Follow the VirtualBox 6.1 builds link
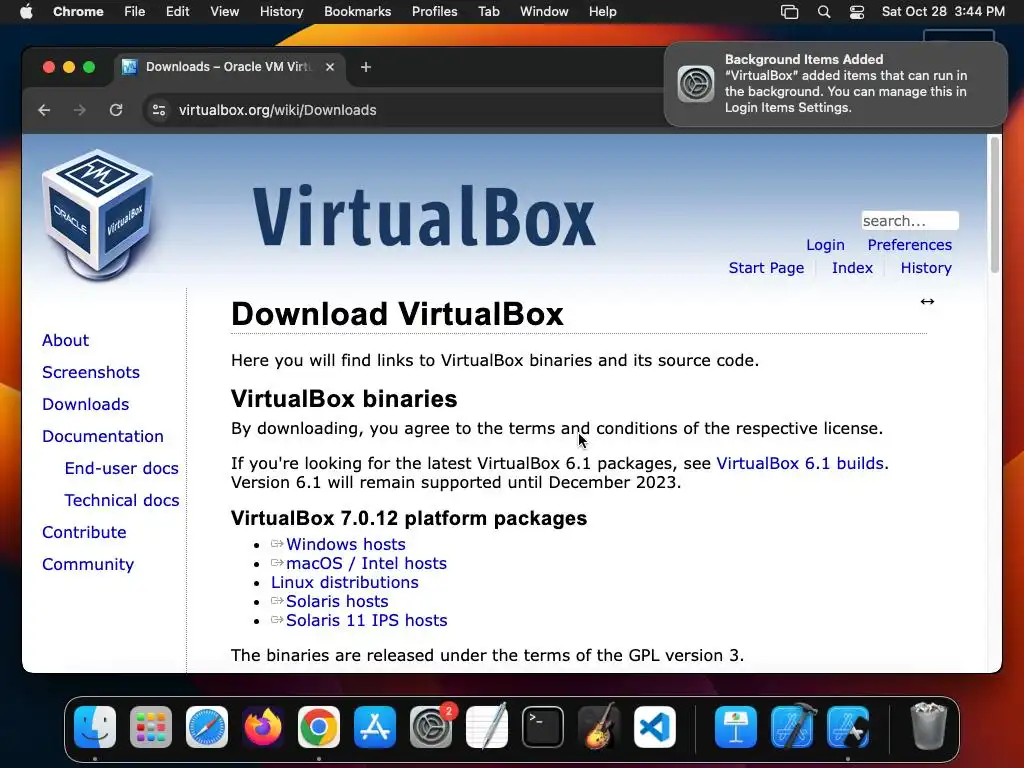The image size is (1024, 768). click(800, 463)
